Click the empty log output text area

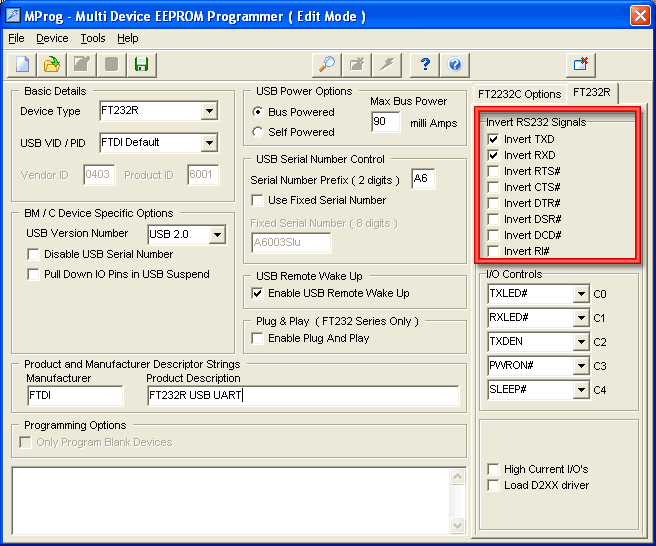click(x=231, y=501)
